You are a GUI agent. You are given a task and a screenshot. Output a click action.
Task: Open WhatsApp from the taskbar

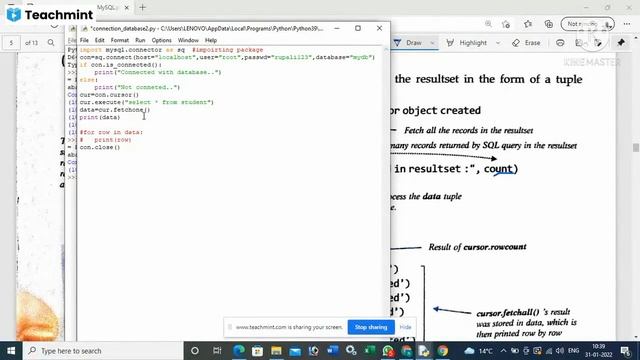pyautogui.click(x=388, y=351)
